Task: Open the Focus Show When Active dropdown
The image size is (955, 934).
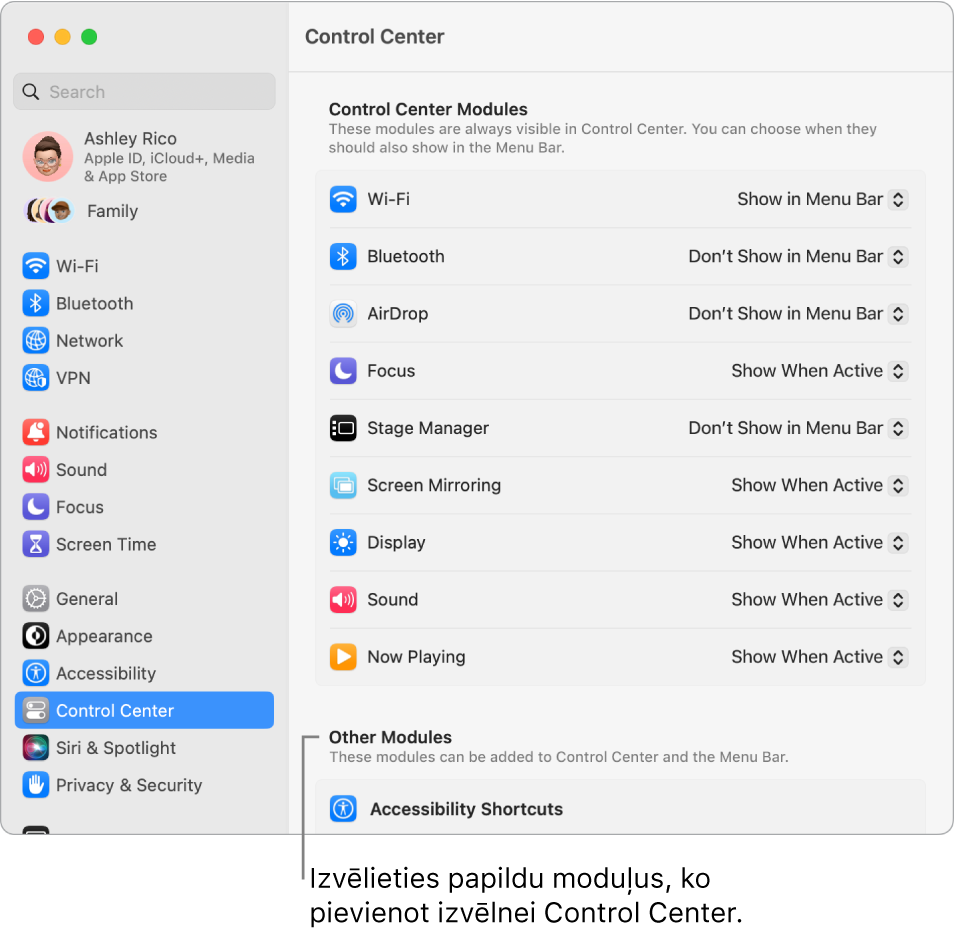Action: [818, 370]
